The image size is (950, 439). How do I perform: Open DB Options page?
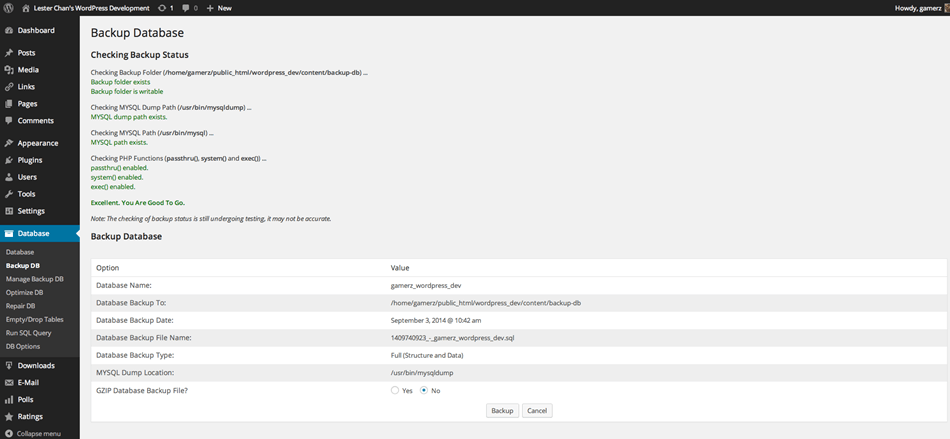tap(23, 346)
